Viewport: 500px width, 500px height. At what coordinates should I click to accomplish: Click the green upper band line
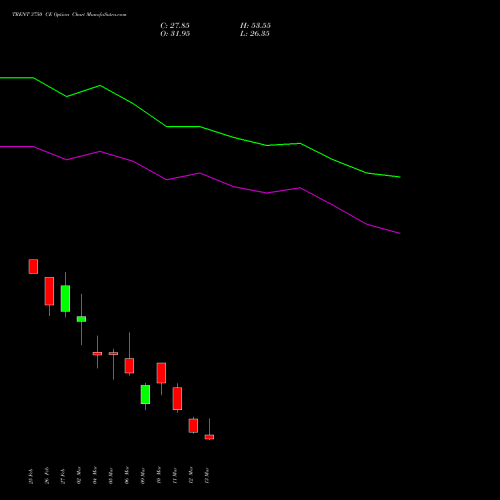[x=200, y=127]
